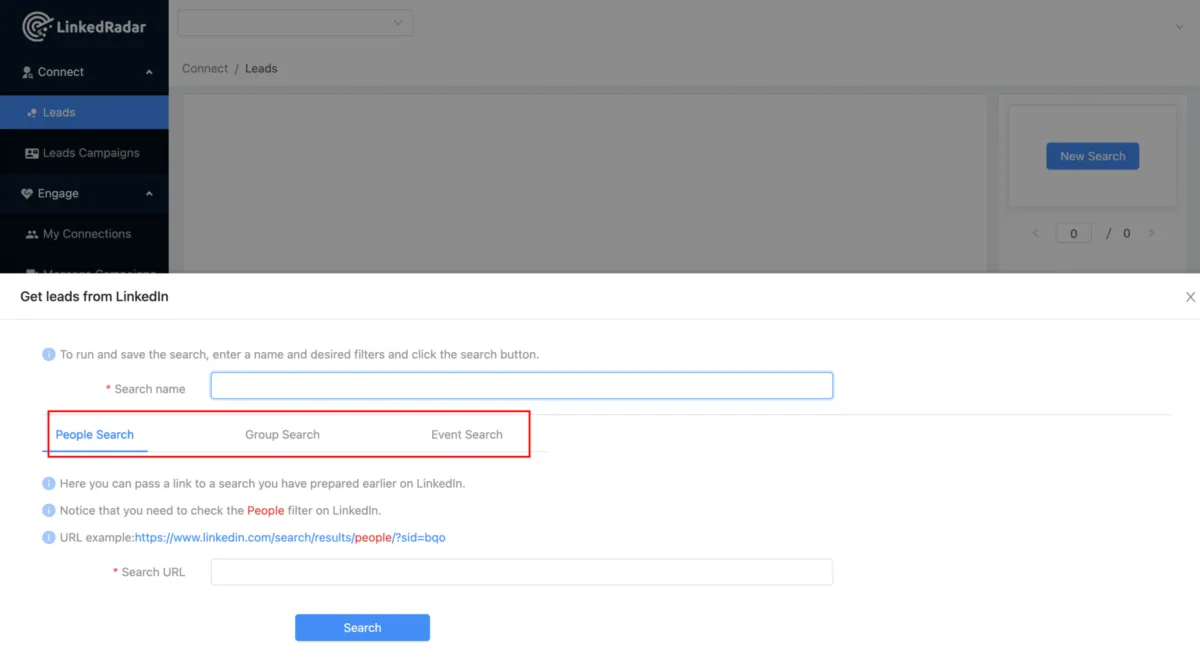Open Leads Campaigns in the sidebar
This screenshot has width=1200, height=658.
tap(90, 153)
